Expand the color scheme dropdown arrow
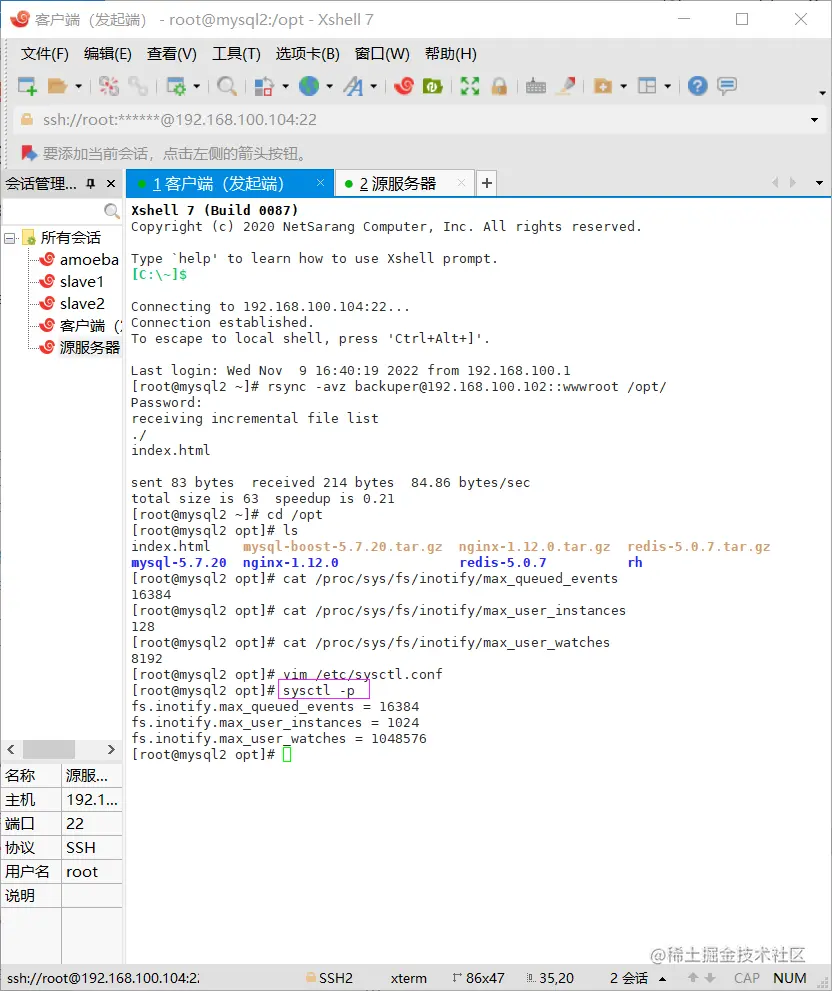 click(x=285, y=86)
